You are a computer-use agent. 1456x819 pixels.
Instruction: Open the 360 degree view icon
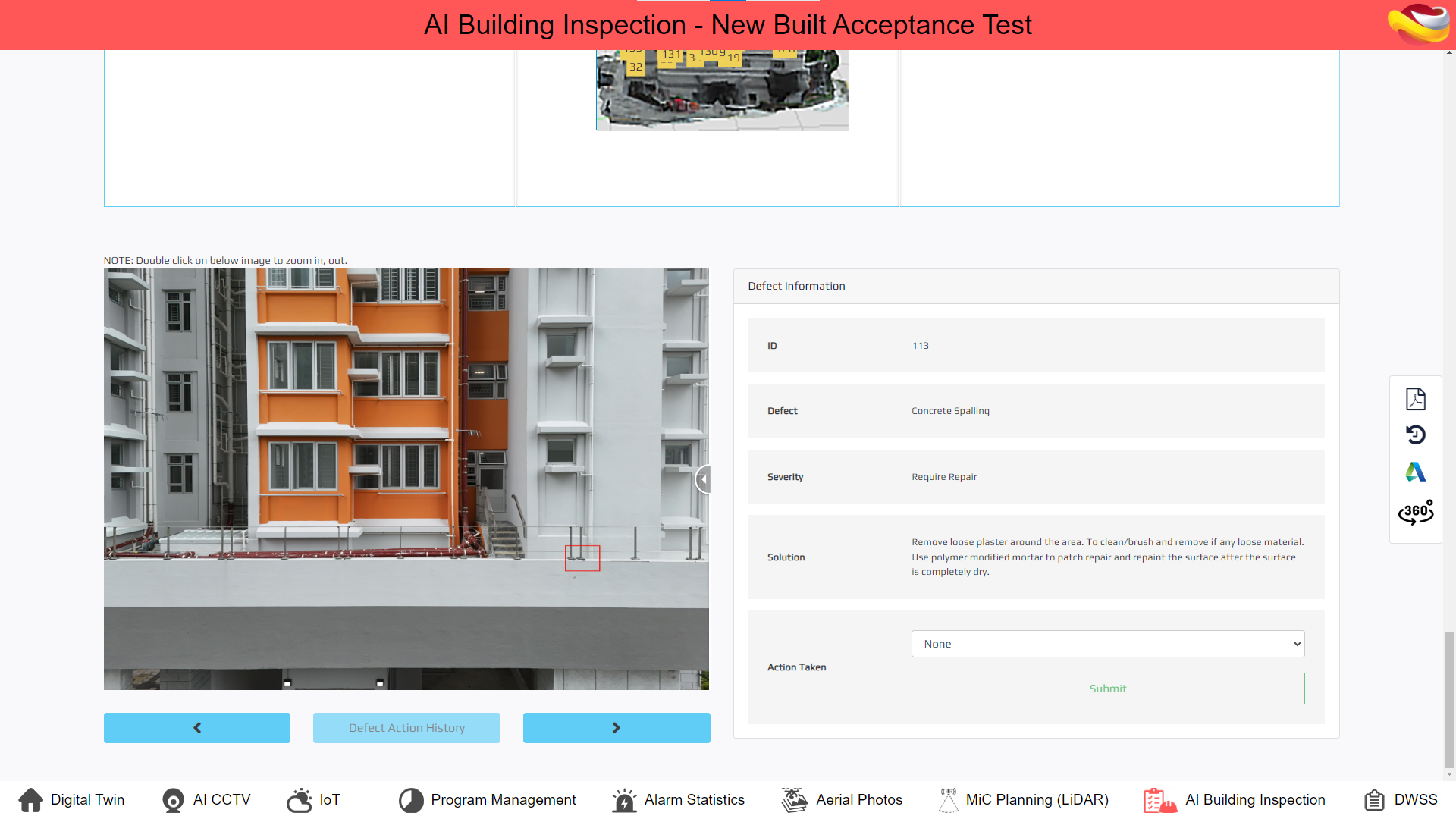[1415, 513]
